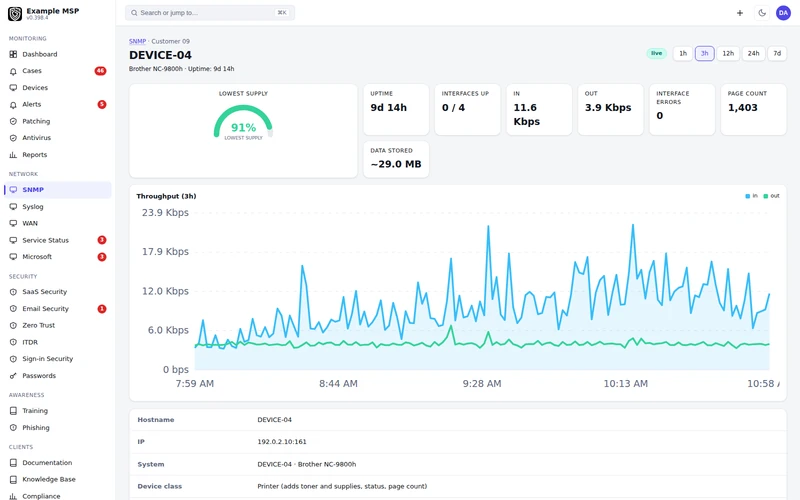Open the DA user avatar menu
This screenshot has width=800, height=500.
783,13
